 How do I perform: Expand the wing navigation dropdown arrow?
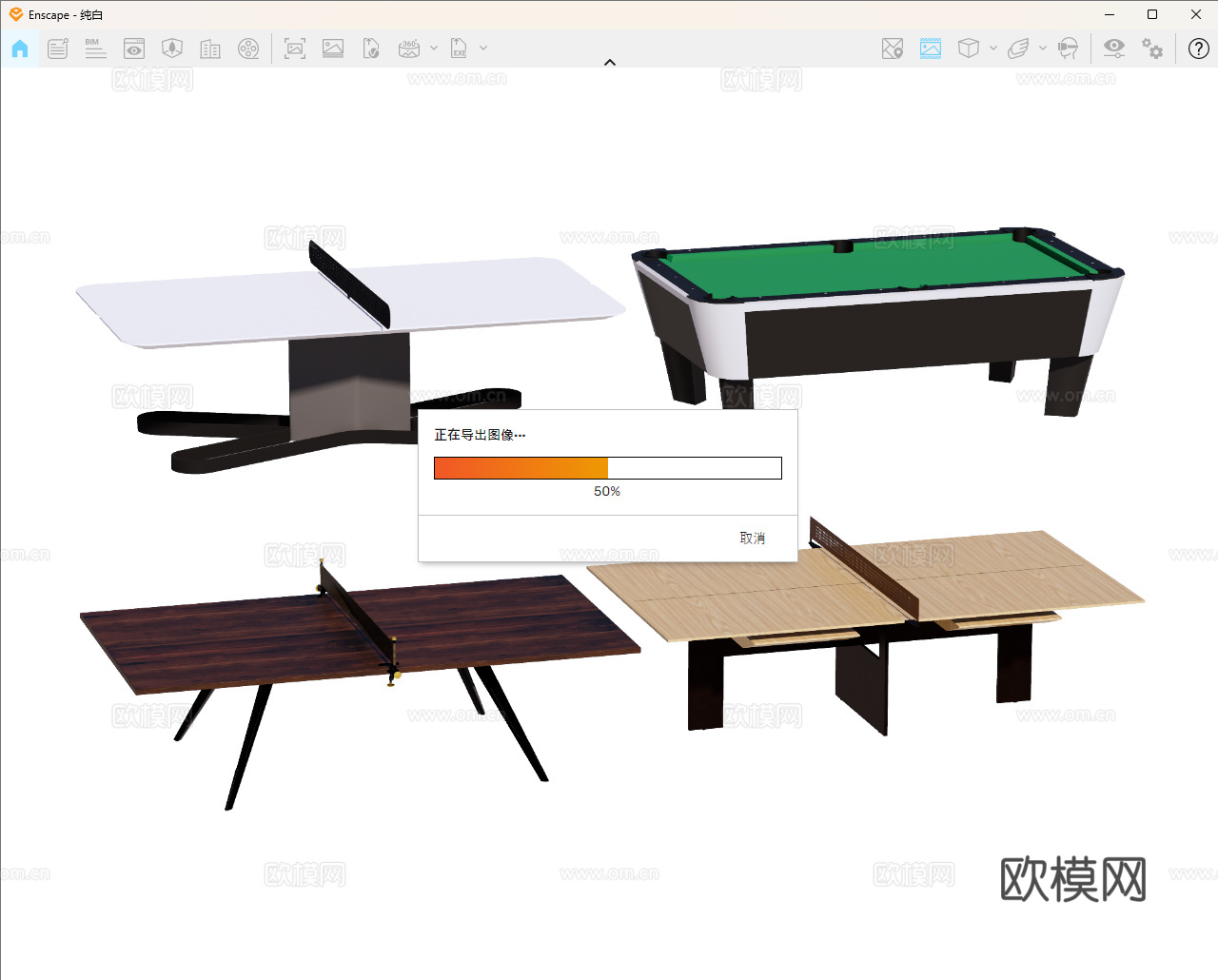1043,48
